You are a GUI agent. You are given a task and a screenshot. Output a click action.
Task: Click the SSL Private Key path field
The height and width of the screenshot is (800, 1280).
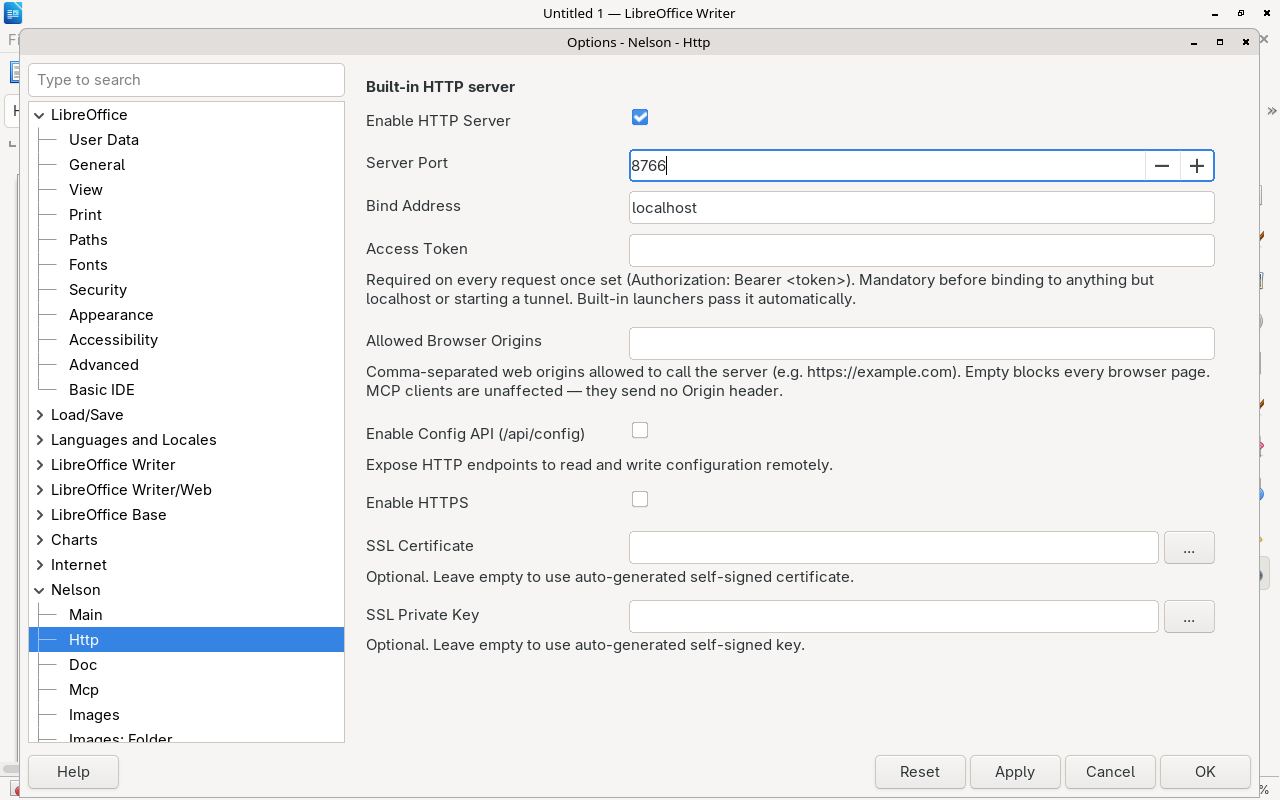(894, 616)
